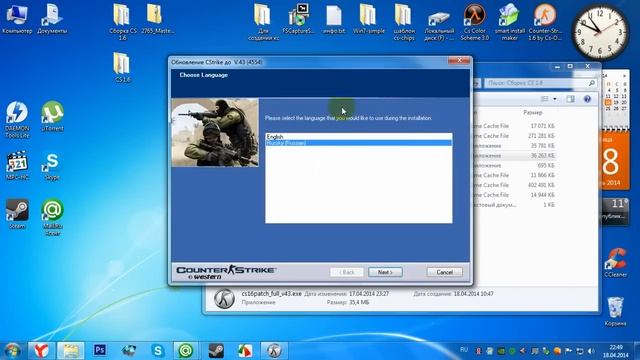Click the volume icon in system tray
640x360 pixels.
(591, 351)
